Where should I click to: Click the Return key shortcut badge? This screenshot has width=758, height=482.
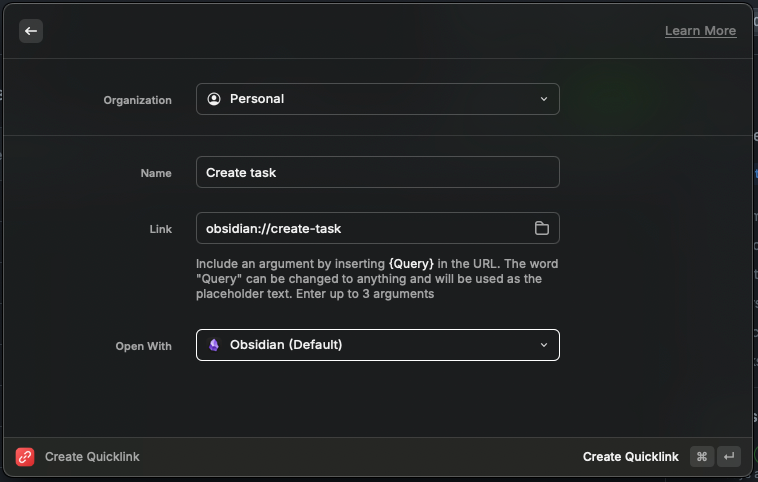[729, 457]
